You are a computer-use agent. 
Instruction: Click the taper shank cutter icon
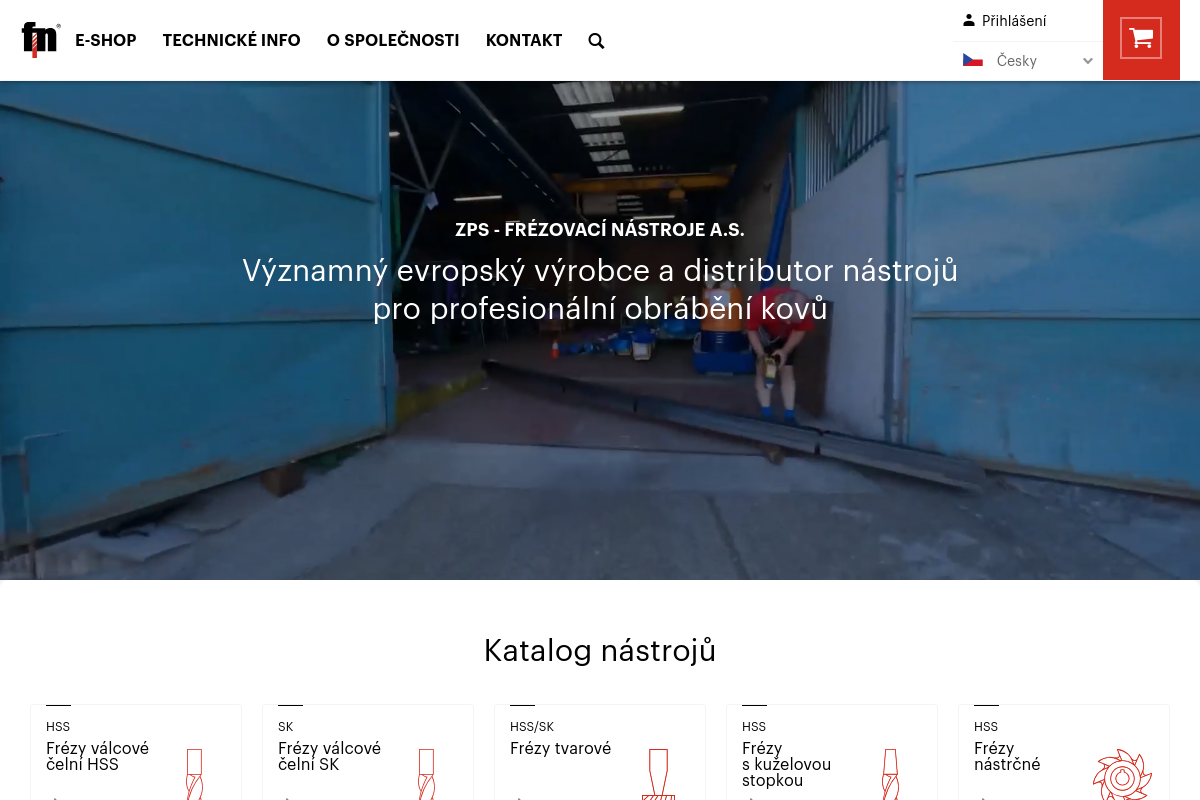pos(890,774)
